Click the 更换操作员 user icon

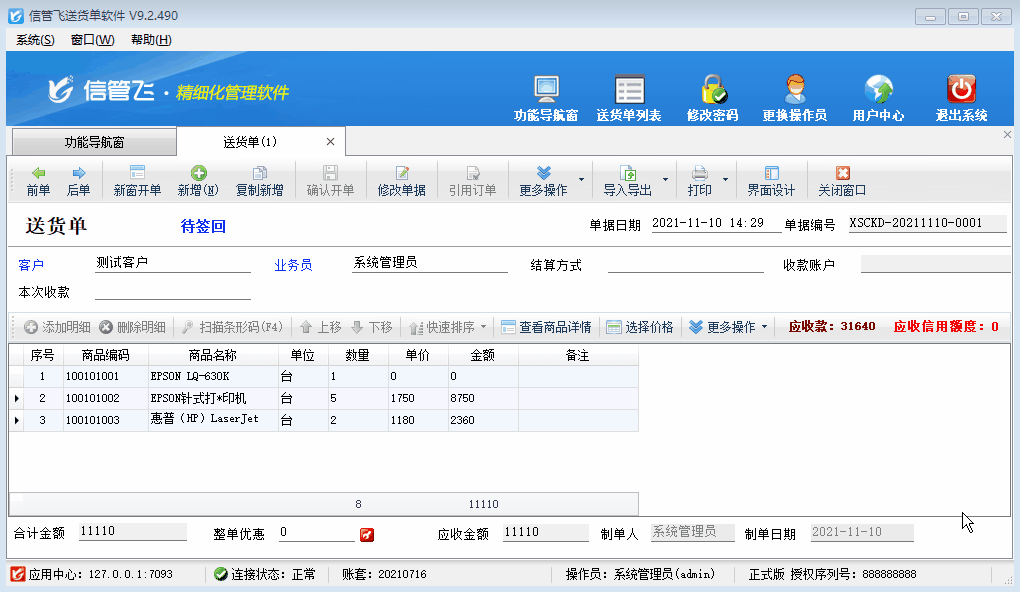tap(795, 90)
